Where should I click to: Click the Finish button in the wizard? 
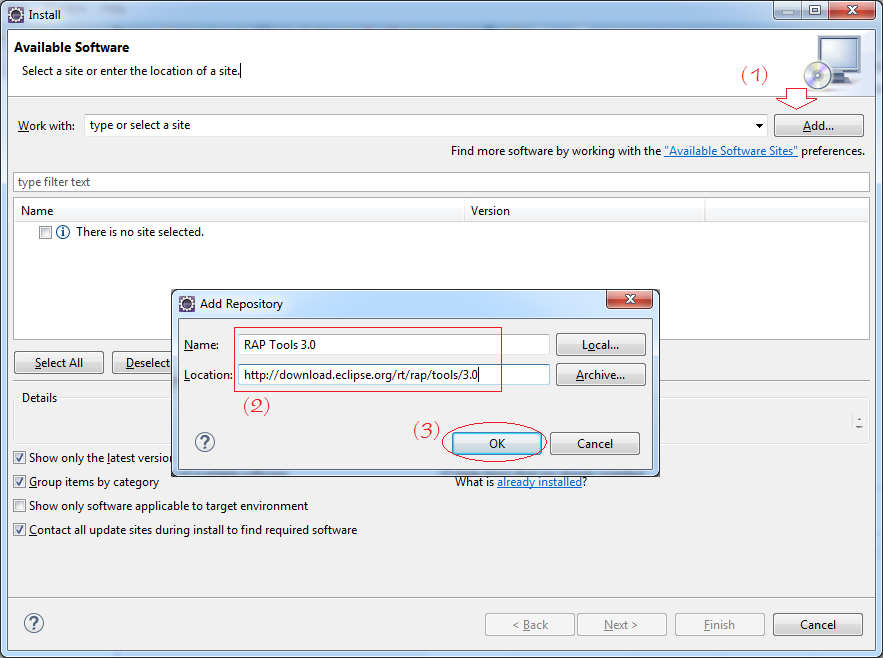coord(720,625)
